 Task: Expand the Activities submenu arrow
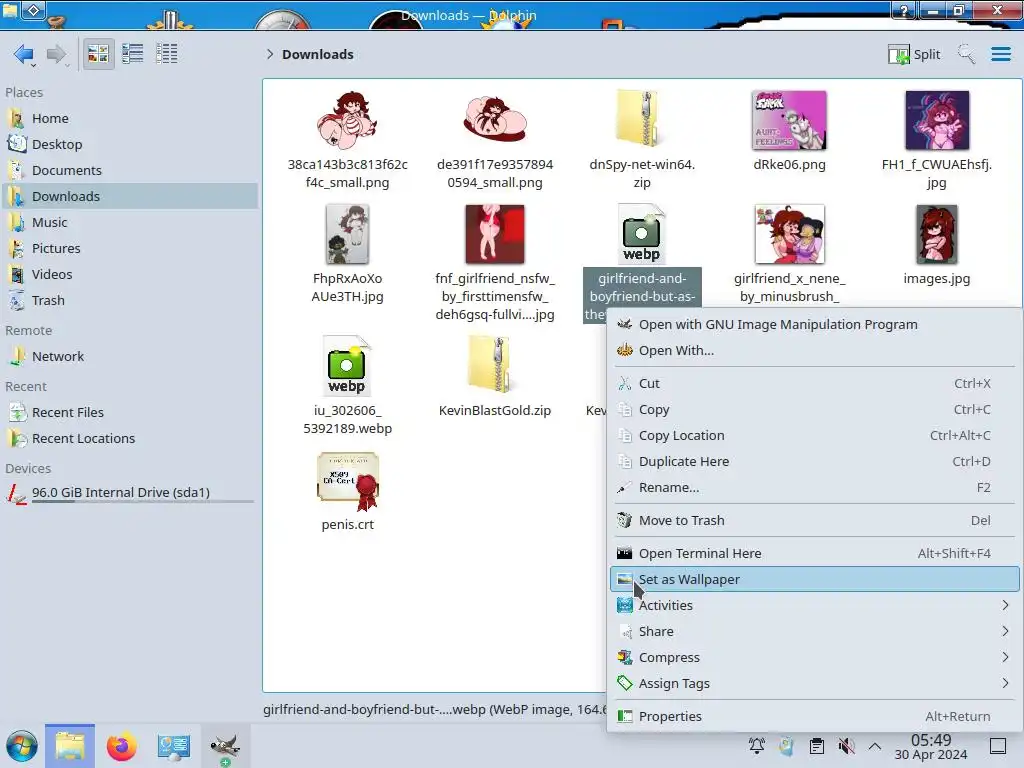[x=1005, y=606]
